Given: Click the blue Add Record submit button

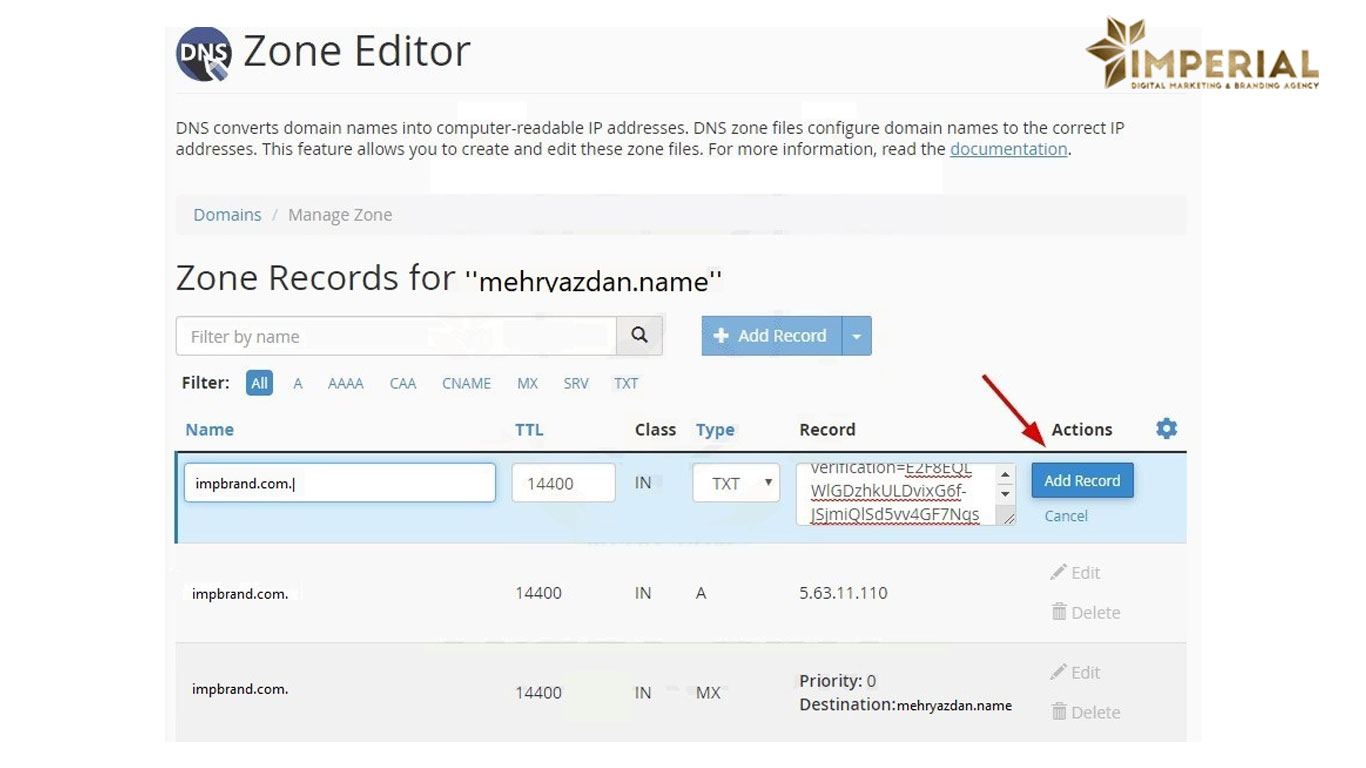Looking at the screenshot, I should click(1082, 481).
